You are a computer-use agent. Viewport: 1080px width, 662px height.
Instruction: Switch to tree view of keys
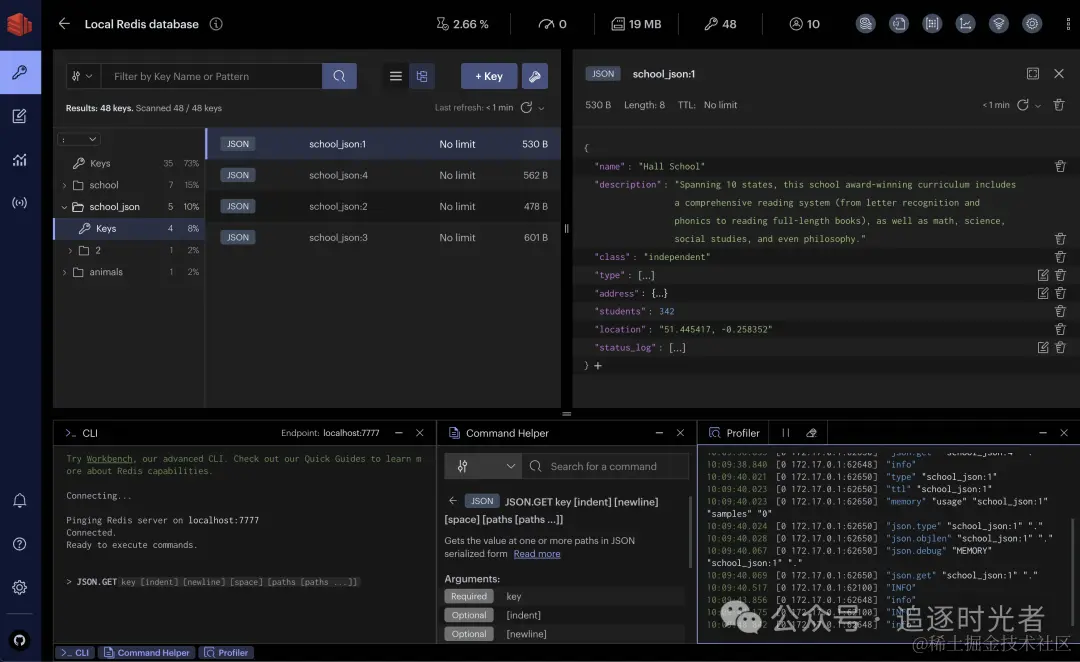(x=422, y=76)
